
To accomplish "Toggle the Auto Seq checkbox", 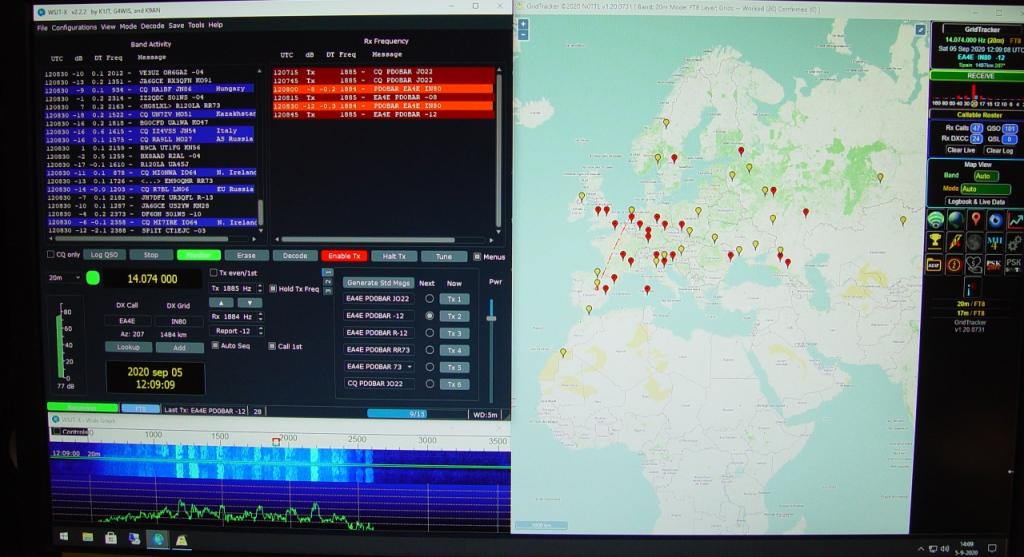I will [215, 345].
